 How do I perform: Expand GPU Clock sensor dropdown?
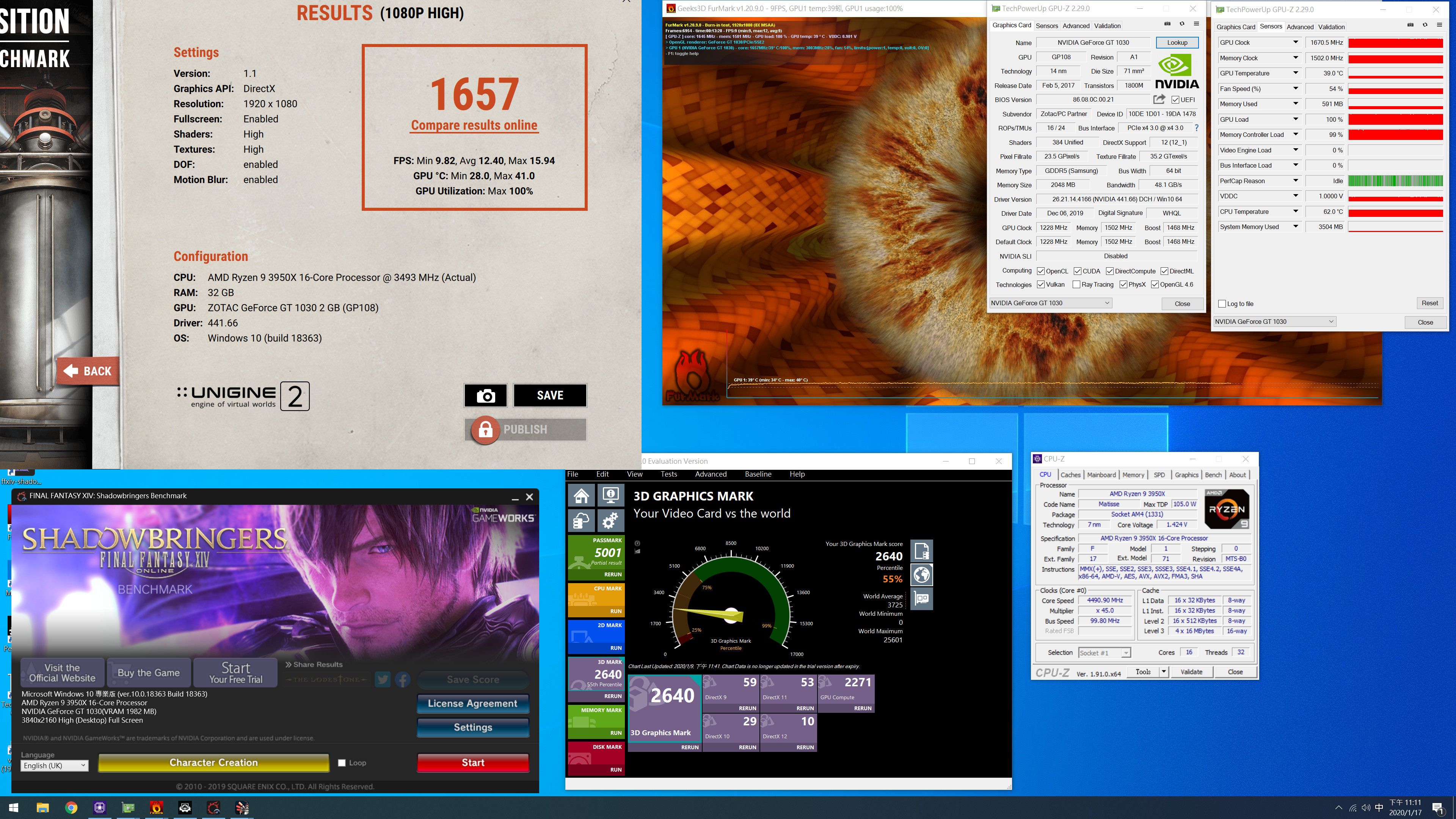[x=1296, y=42]
